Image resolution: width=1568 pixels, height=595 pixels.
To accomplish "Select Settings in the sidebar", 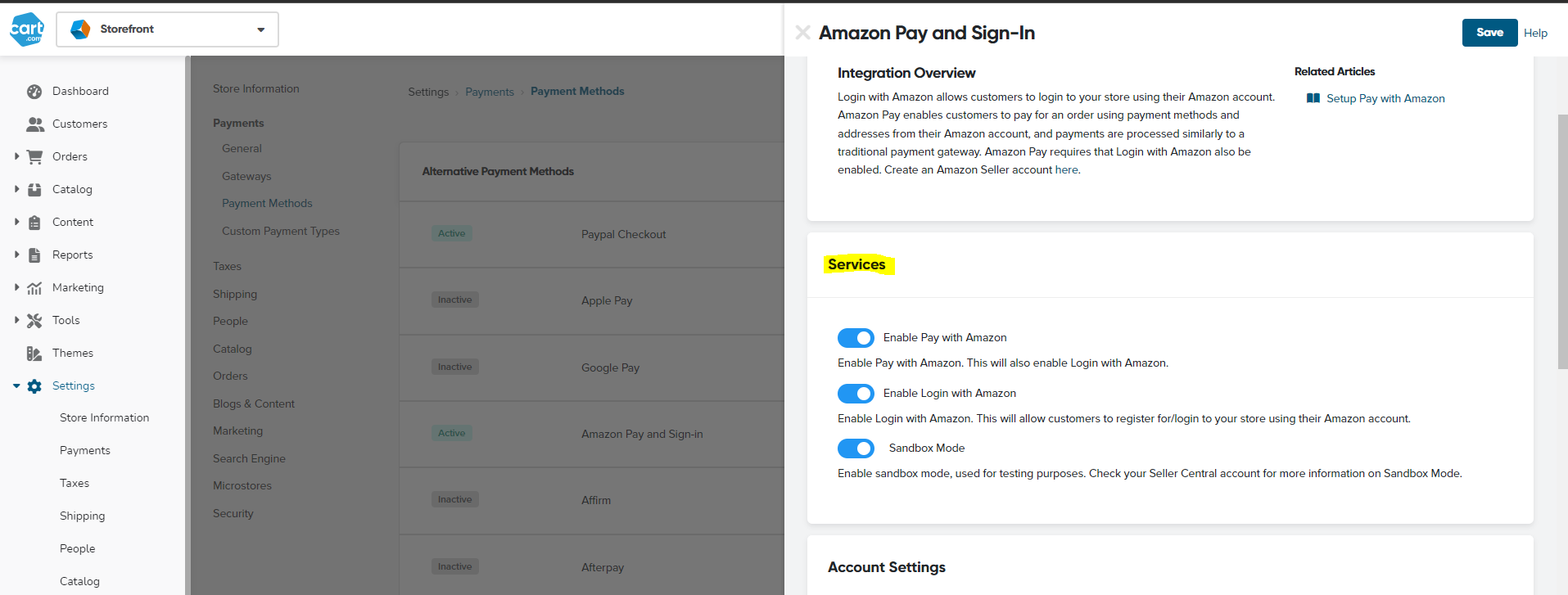I will pyautogui.click(x=74, y=385).
